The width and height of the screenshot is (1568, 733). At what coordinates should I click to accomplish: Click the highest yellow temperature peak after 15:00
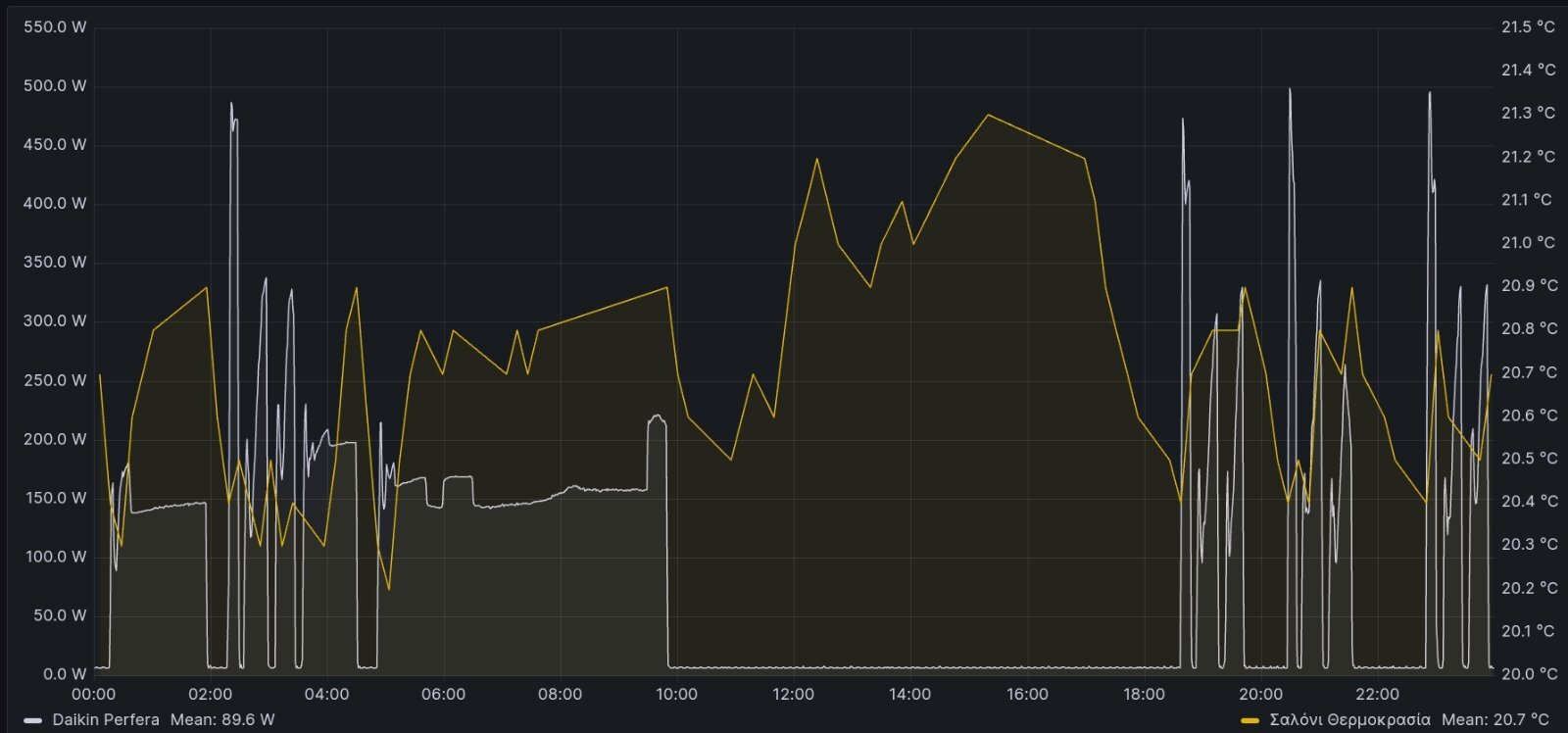(988, 115)
